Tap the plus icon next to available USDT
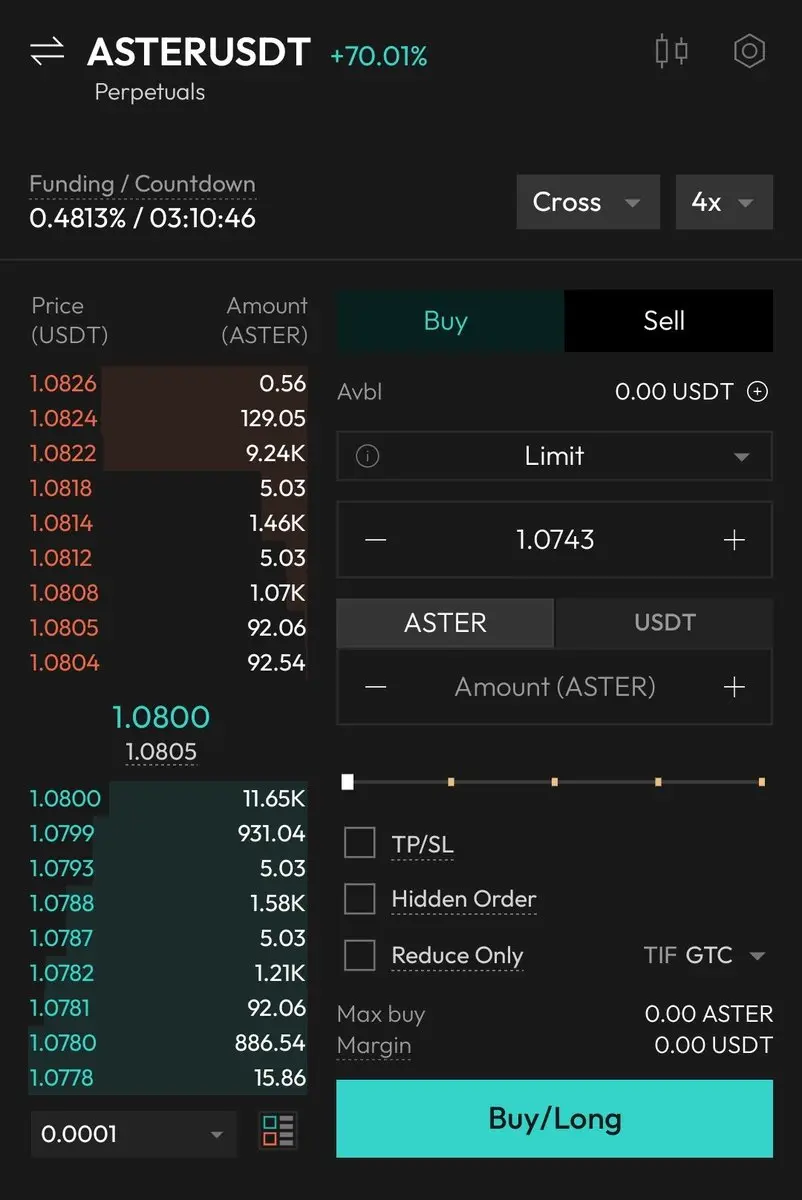 pyautogui.click(x=758, y=392)
